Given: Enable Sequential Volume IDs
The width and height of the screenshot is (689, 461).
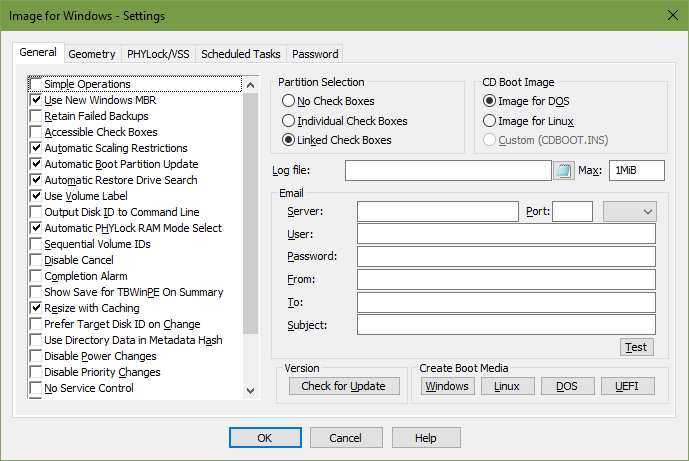Looking at the screenshot, I should [x=36, y=244].
